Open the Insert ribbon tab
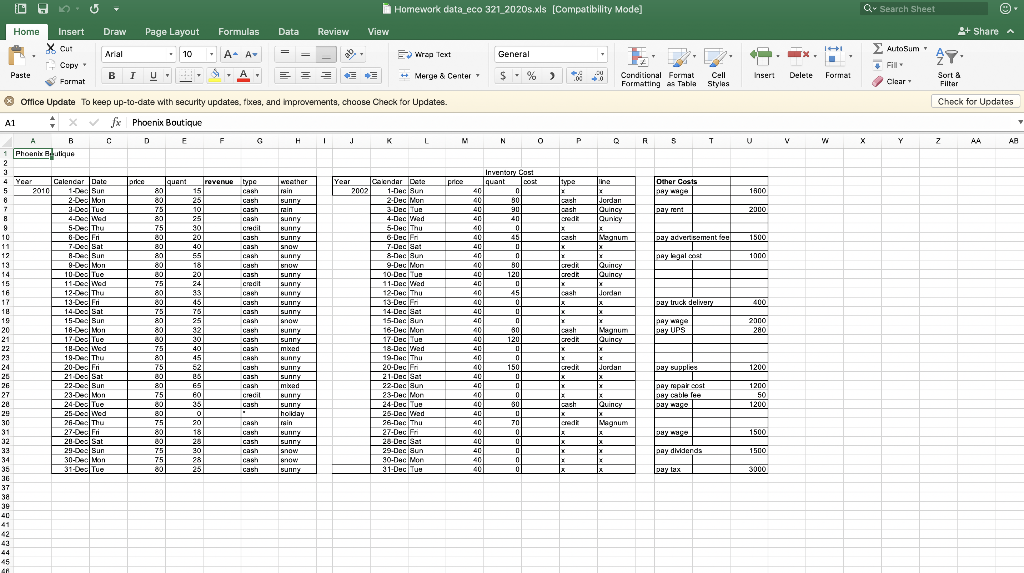 tap(71, 31)
